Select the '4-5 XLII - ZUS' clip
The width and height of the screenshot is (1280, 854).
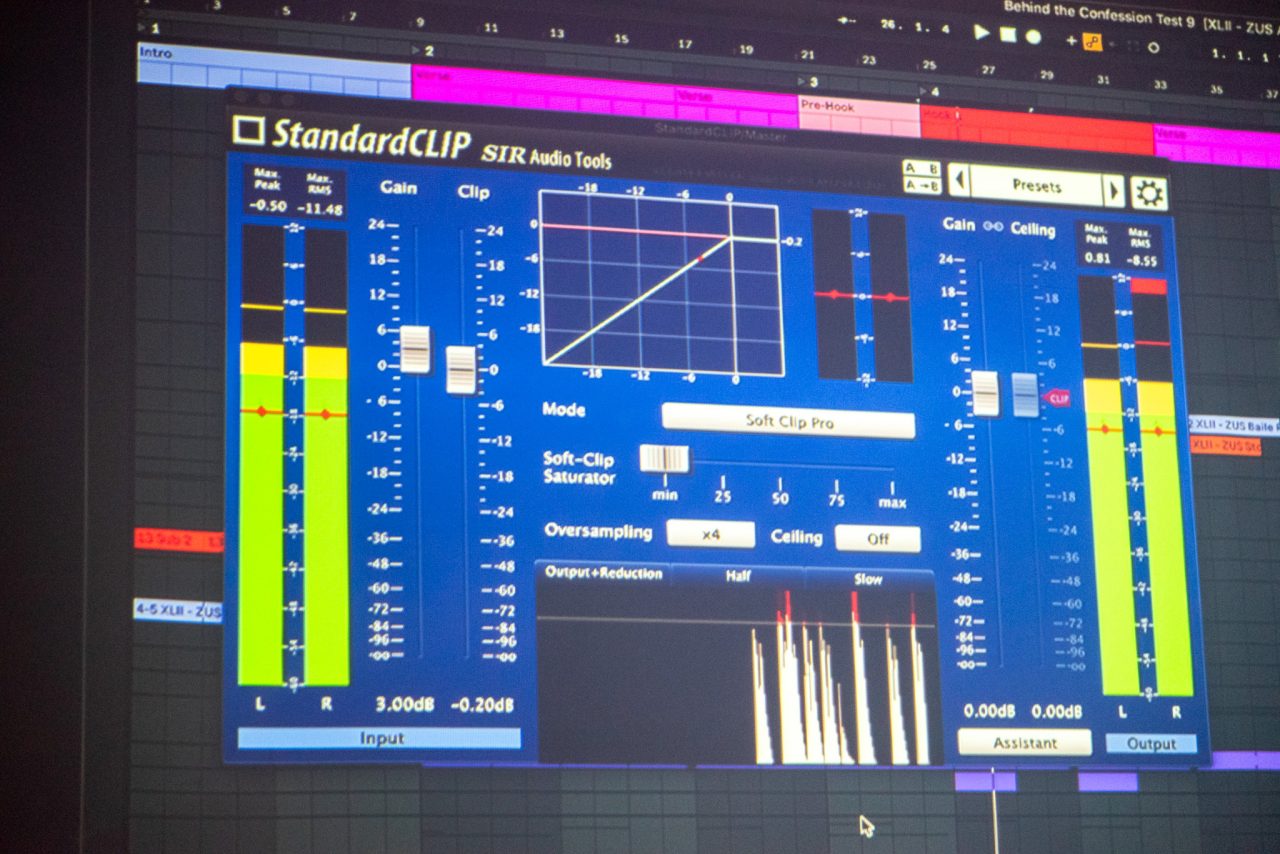pos(178,610)
